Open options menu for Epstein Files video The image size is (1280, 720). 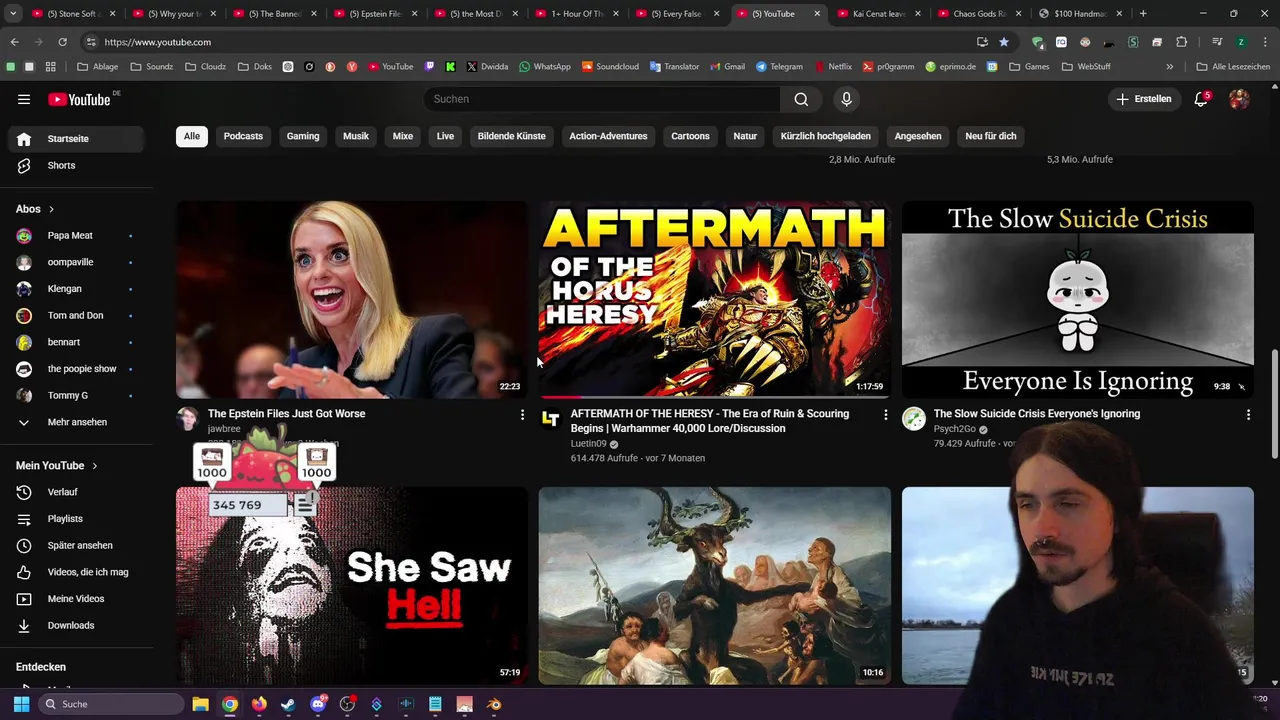tap(522, 414)
